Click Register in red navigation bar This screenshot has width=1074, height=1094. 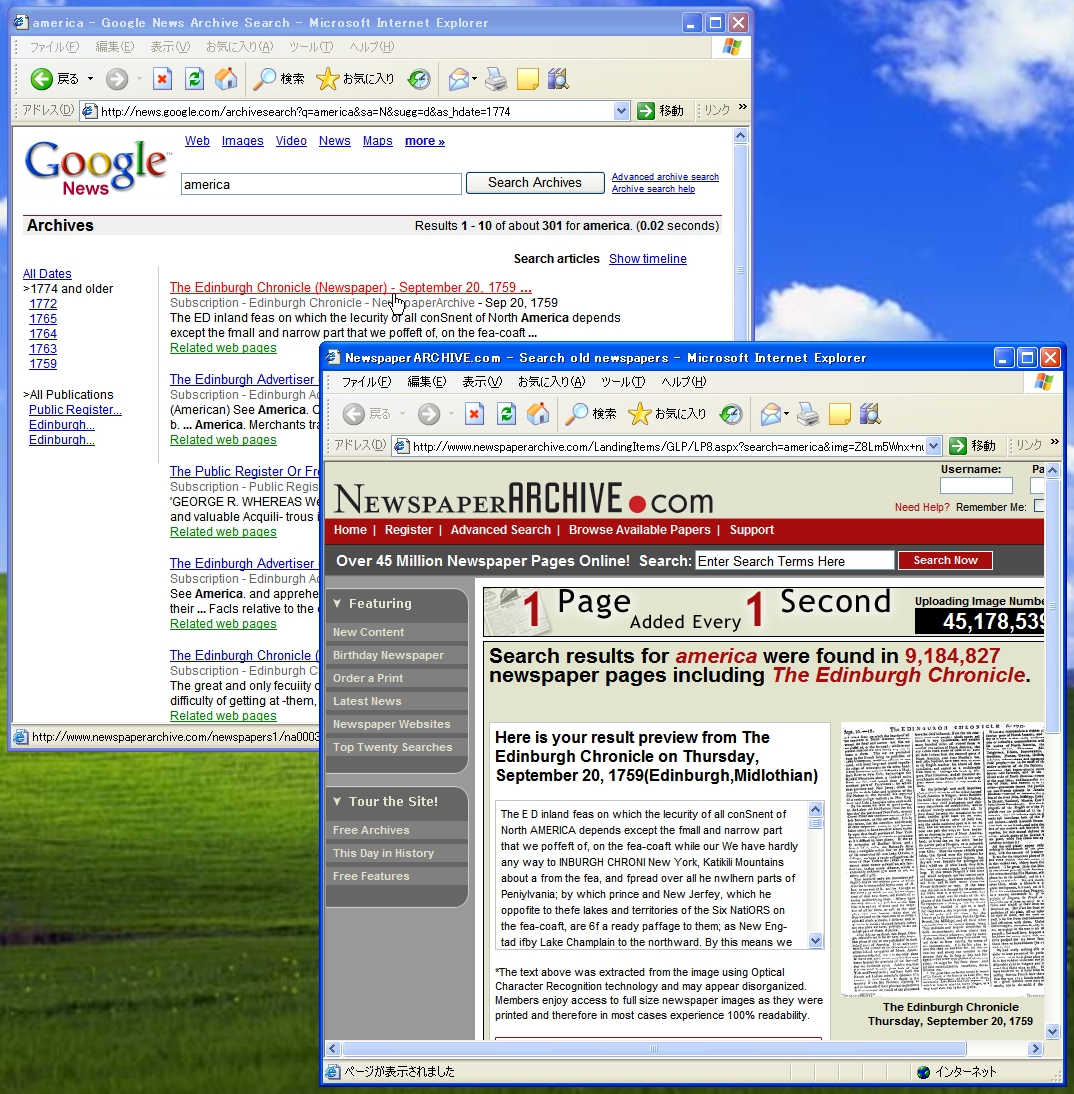408,530
